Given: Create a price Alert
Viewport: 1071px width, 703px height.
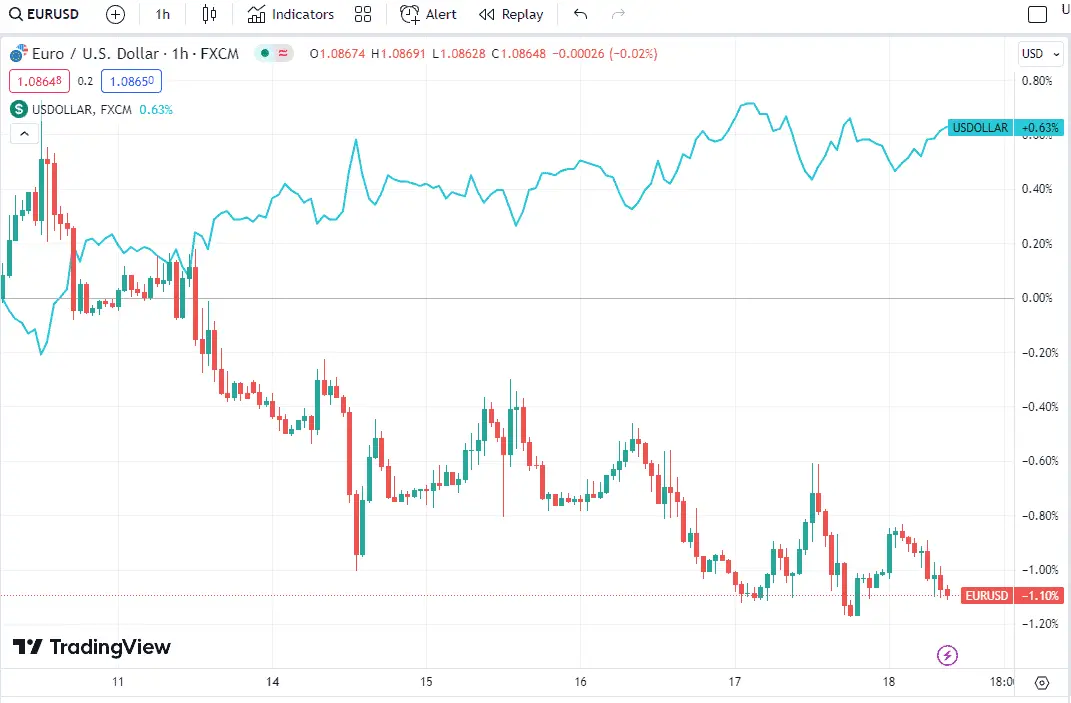Looking at the screenshot, I should (429, 14).
